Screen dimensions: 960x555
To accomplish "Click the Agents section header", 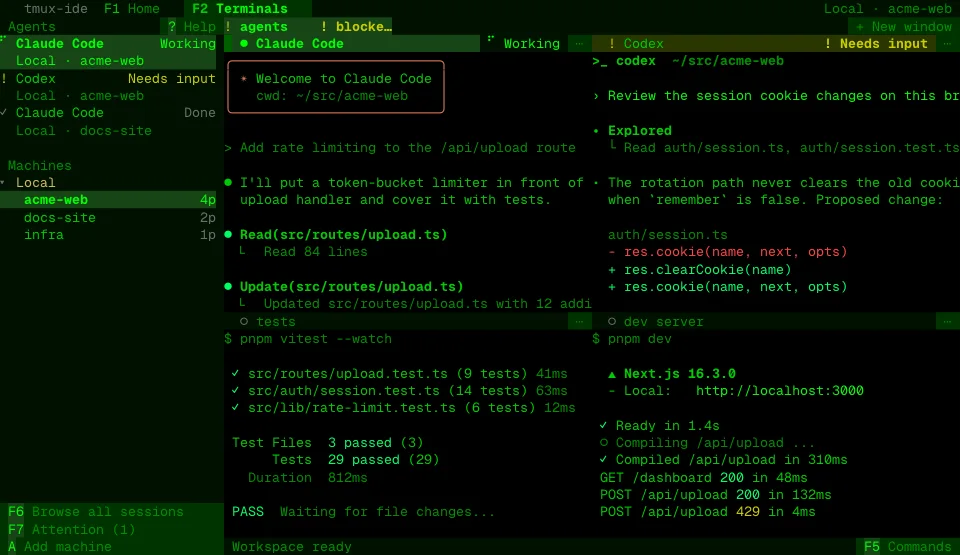I will pyautogui.click(x=31, y=26).
